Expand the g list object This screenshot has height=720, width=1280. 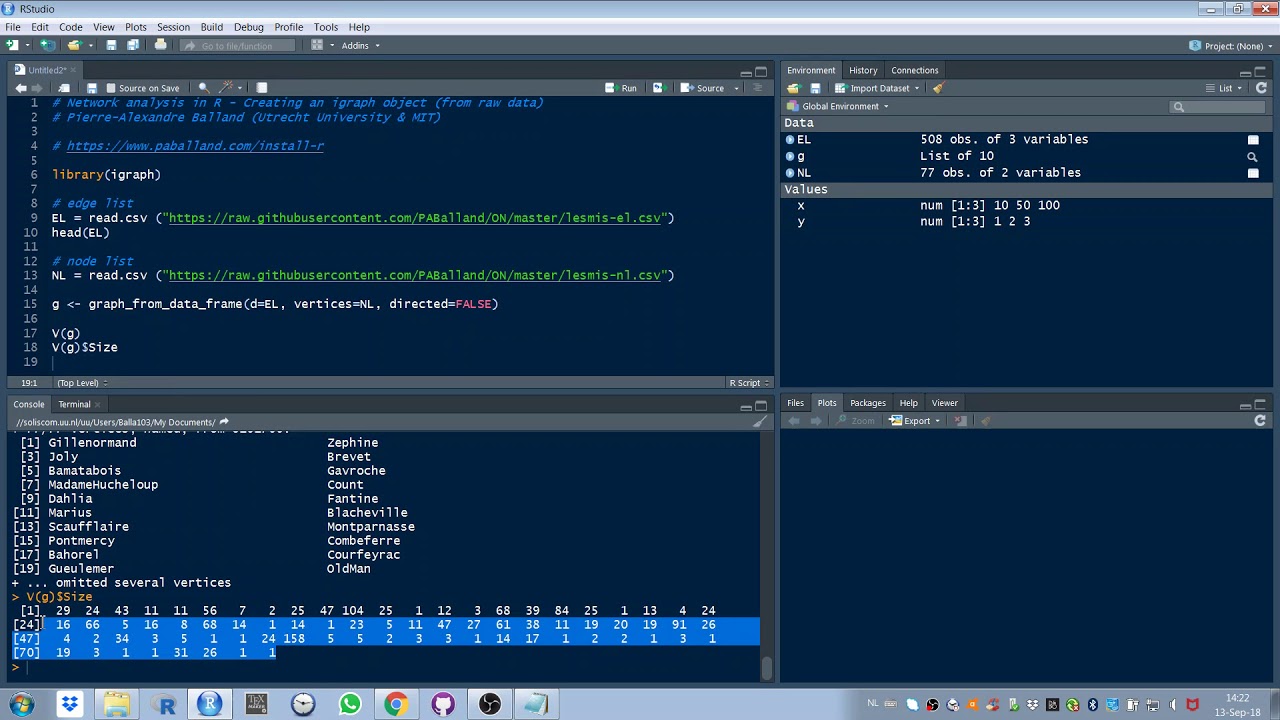coord(790,157)
